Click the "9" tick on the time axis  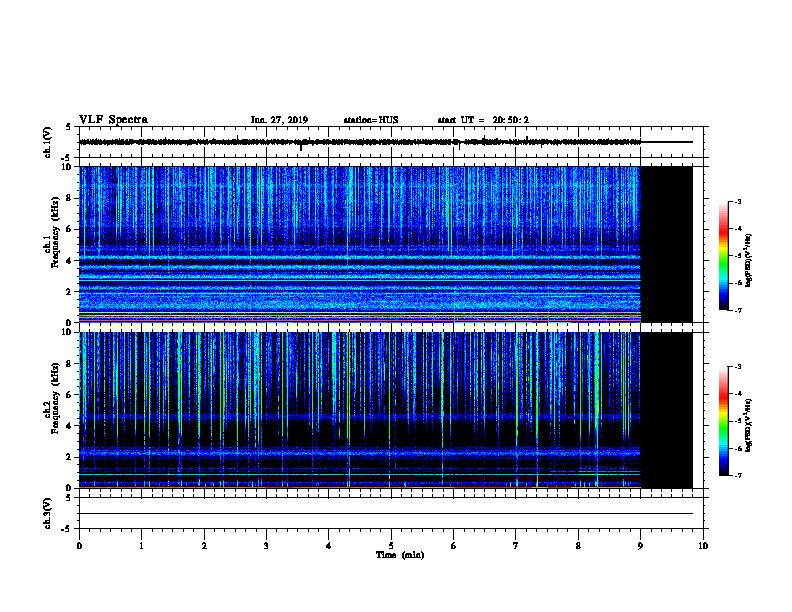click(640, 546)
